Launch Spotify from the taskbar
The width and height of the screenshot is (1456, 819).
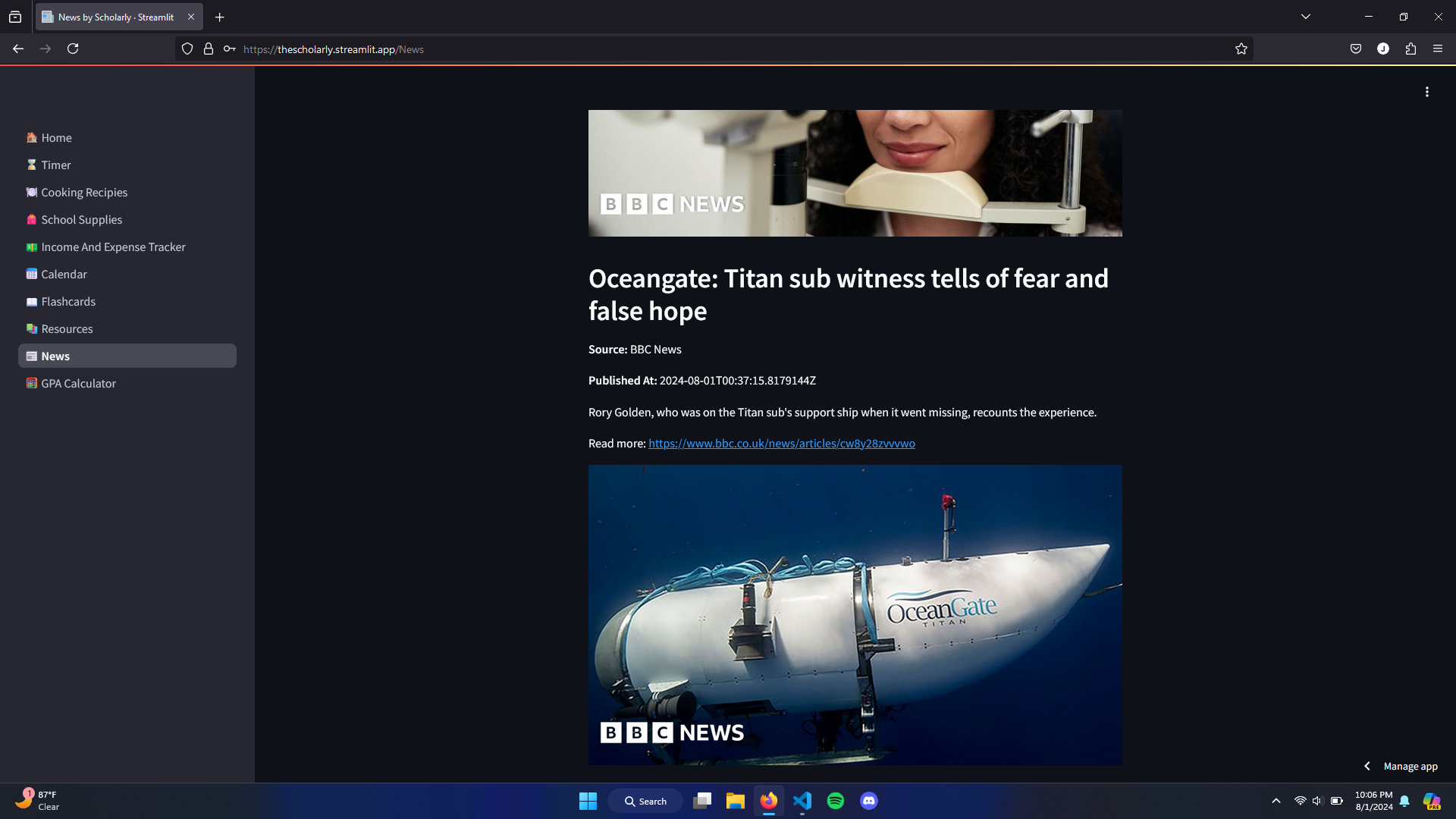(x=836, y=801)
